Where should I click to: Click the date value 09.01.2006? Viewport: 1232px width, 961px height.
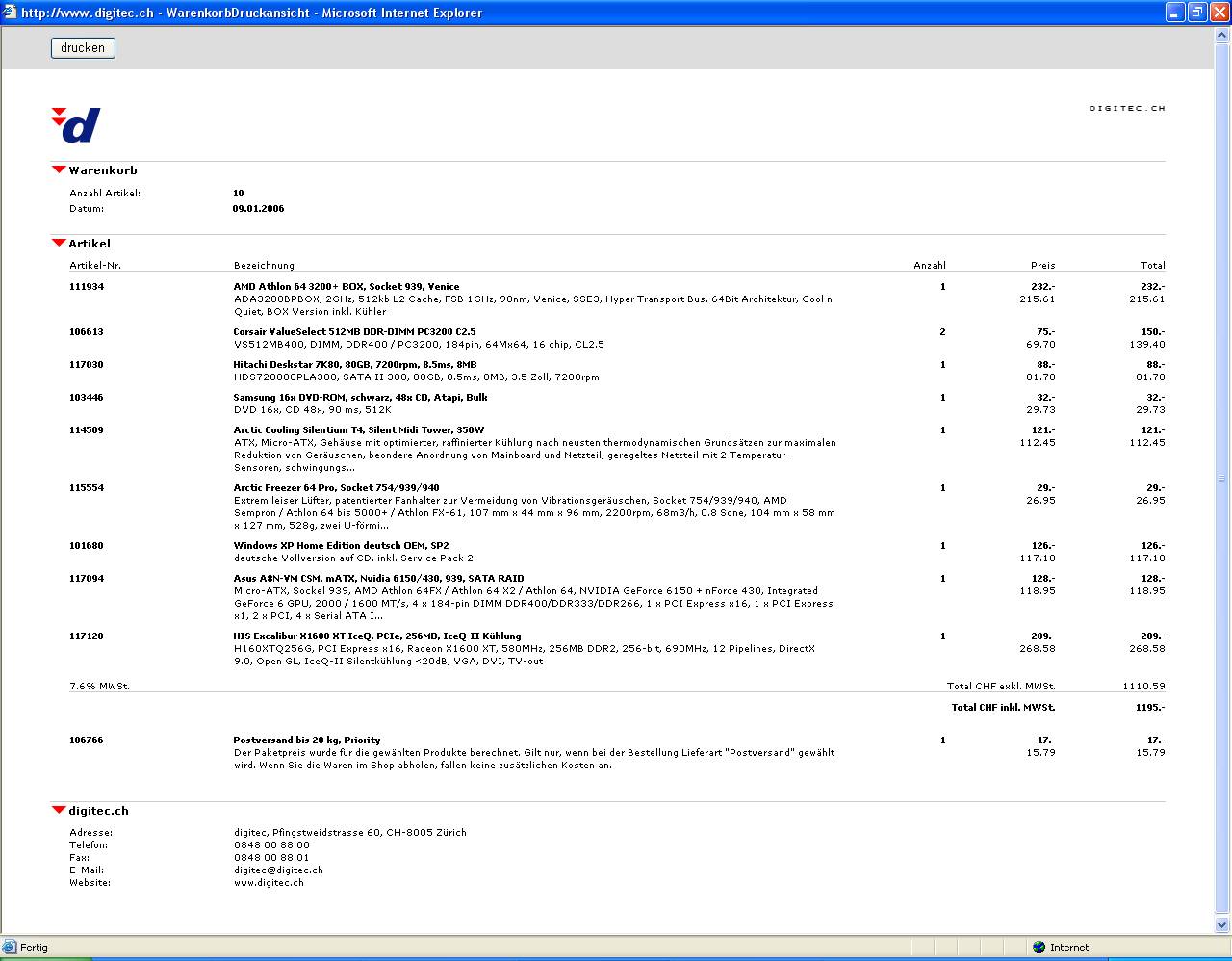click(258, 209)
